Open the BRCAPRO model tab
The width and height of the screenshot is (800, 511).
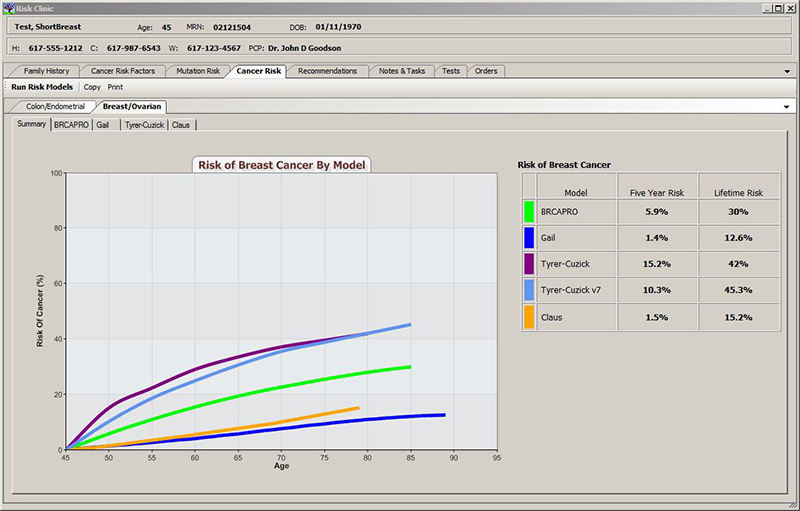71,124
